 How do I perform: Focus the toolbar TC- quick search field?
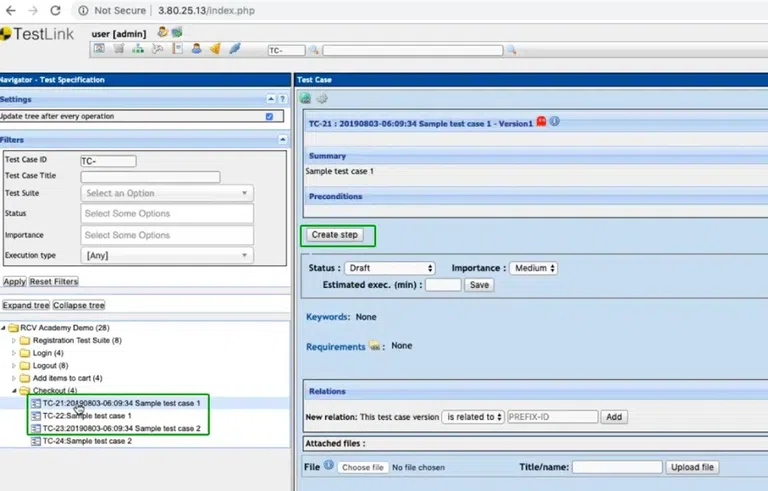(x=287, y=50)
